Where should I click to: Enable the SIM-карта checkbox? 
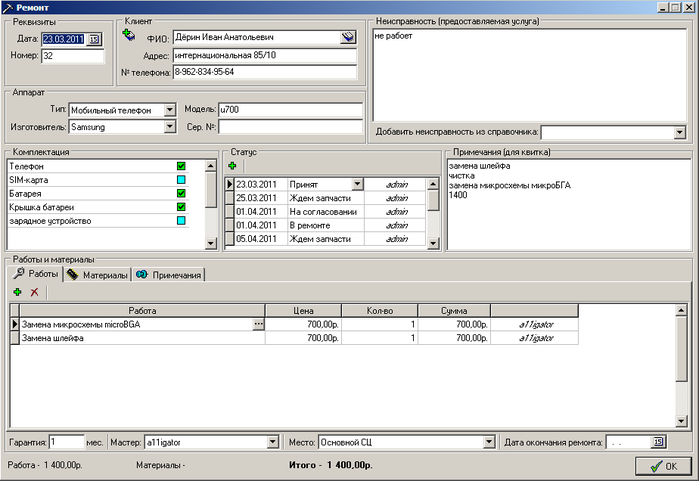pos(181,180)
